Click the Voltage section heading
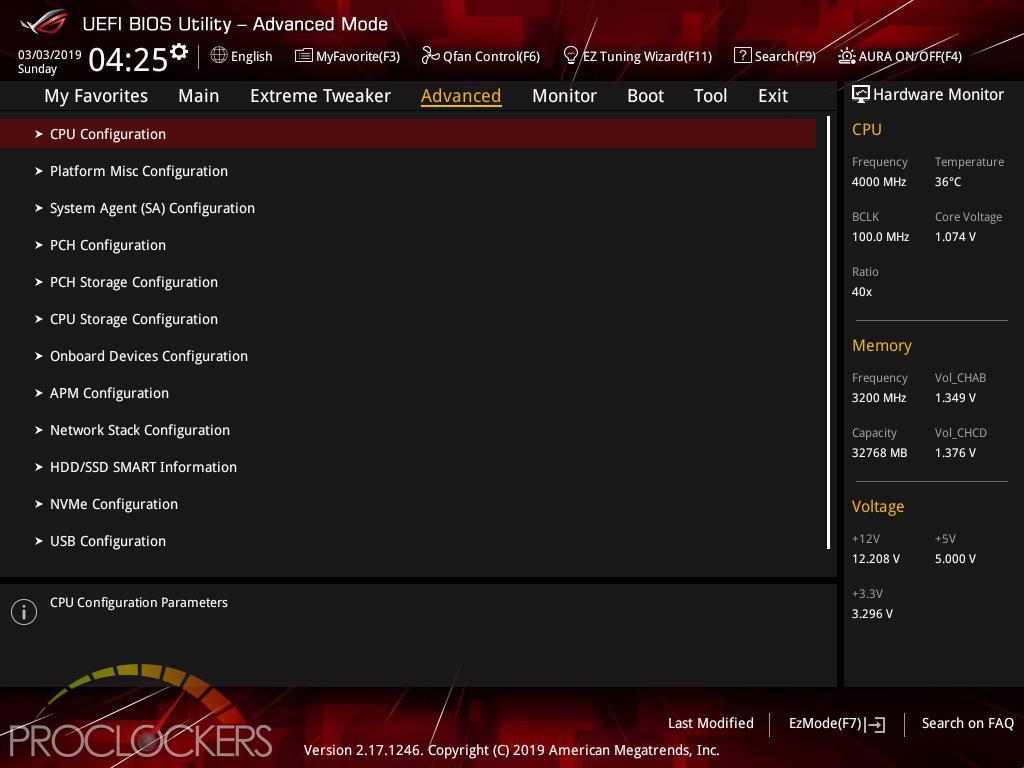Image resolution: width=1024 pixels, height=768 pixels. (878, 507)
